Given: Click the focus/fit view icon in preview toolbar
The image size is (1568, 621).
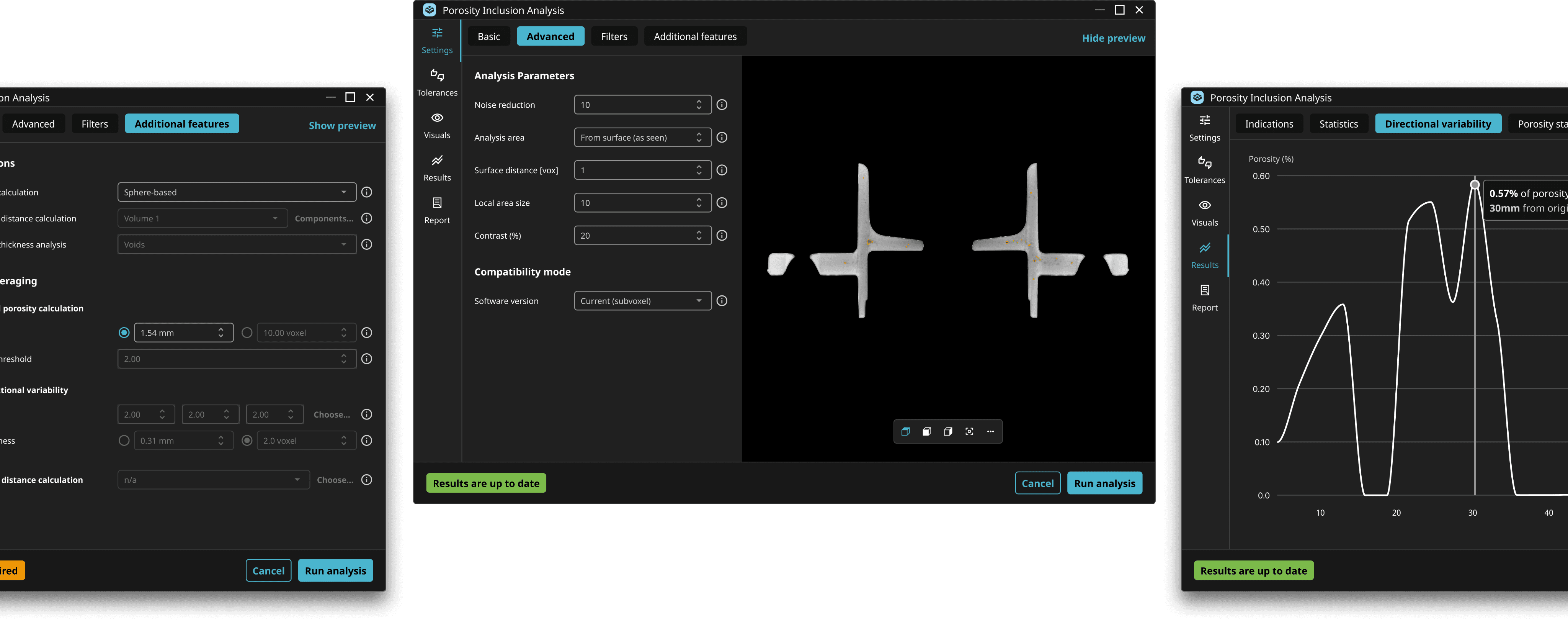Looking at the screenshot, I should click(x=969, y=431).
